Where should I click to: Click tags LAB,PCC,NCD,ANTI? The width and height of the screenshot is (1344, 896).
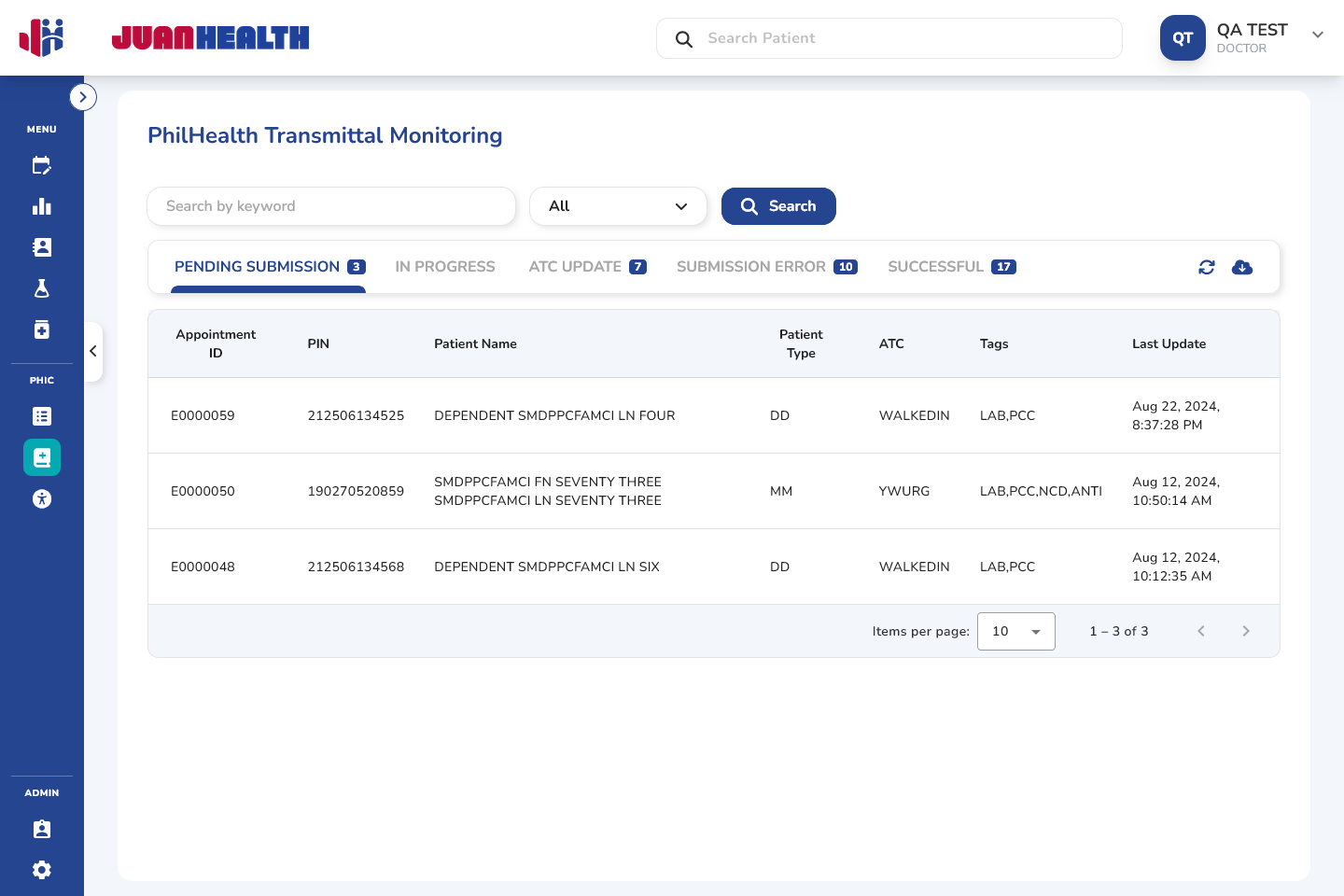click(x=1041, y=491)
